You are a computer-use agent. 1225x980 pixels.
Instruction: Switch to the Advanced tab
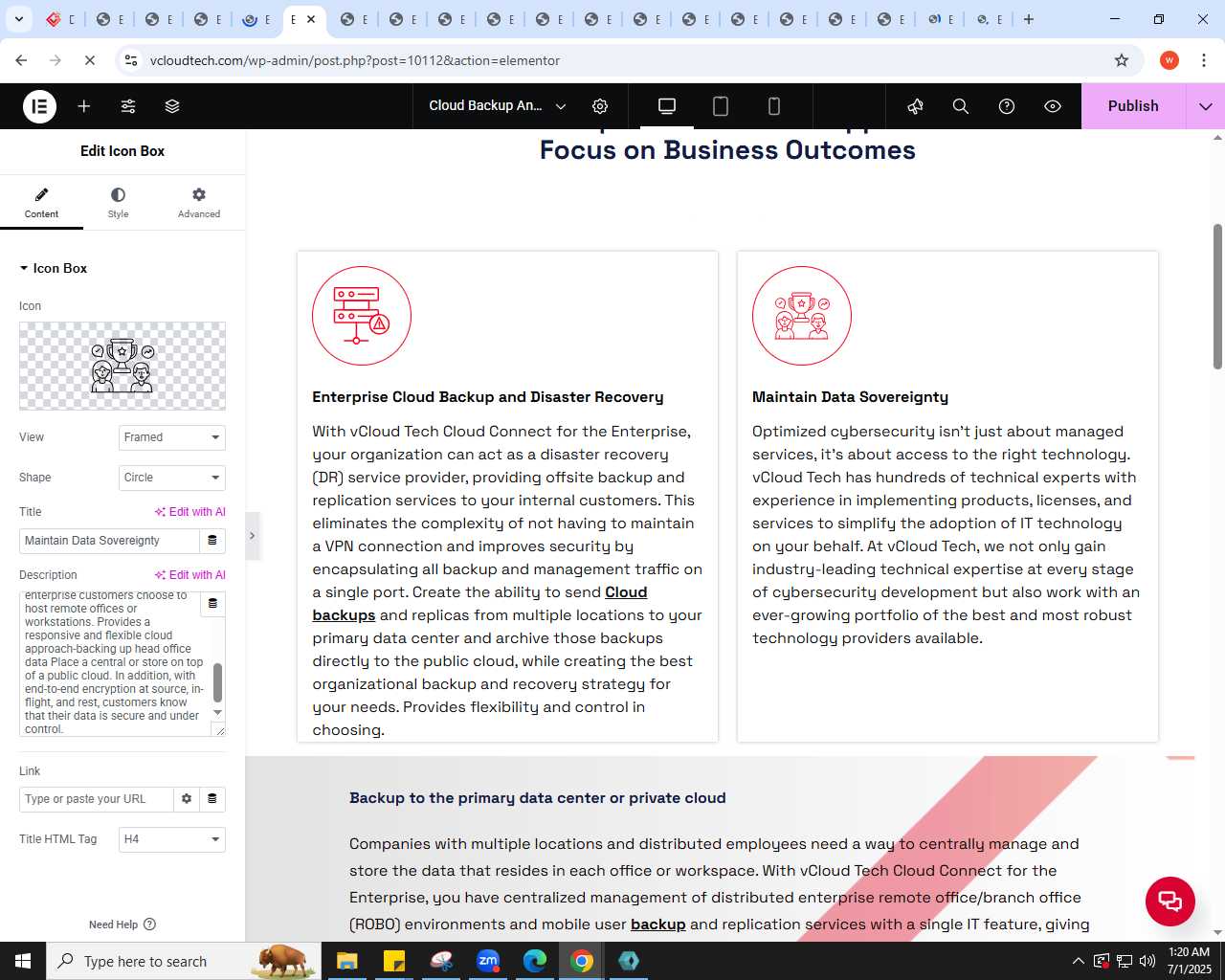pos(199,203)
